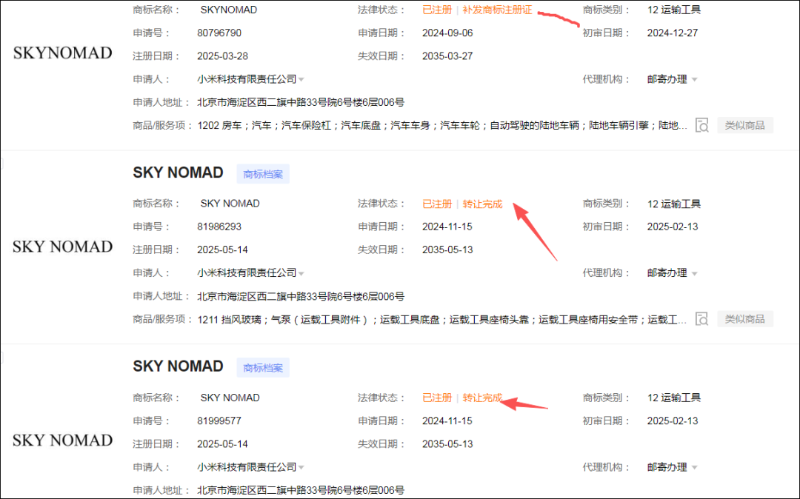Click goods list starting with 1202 房车
The image size is (800, 499).
(442, 126)
